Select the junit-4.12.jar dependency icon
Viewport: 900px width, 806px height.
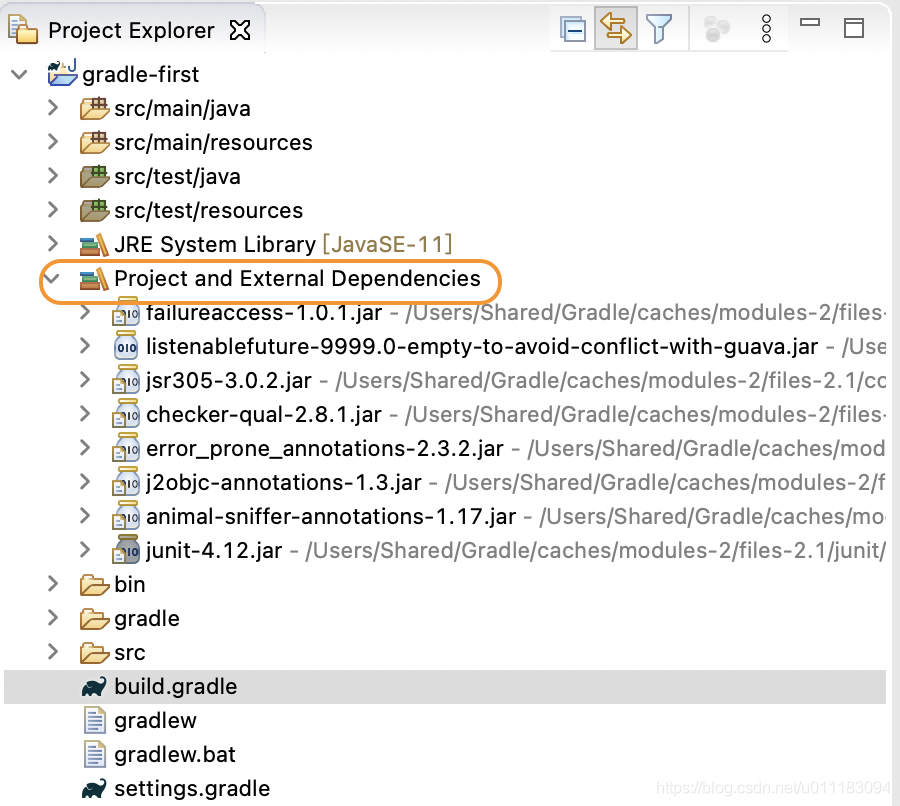coord(126,550)
